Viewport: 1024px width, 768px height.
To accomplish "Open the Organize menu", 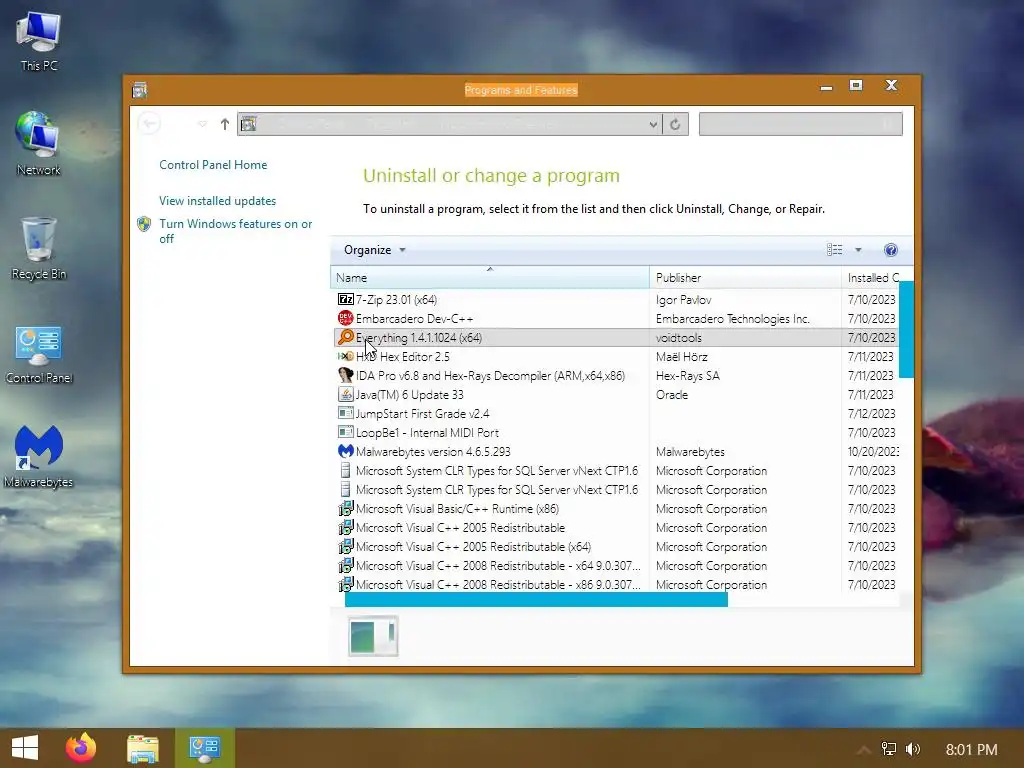I will coord(375,250).
